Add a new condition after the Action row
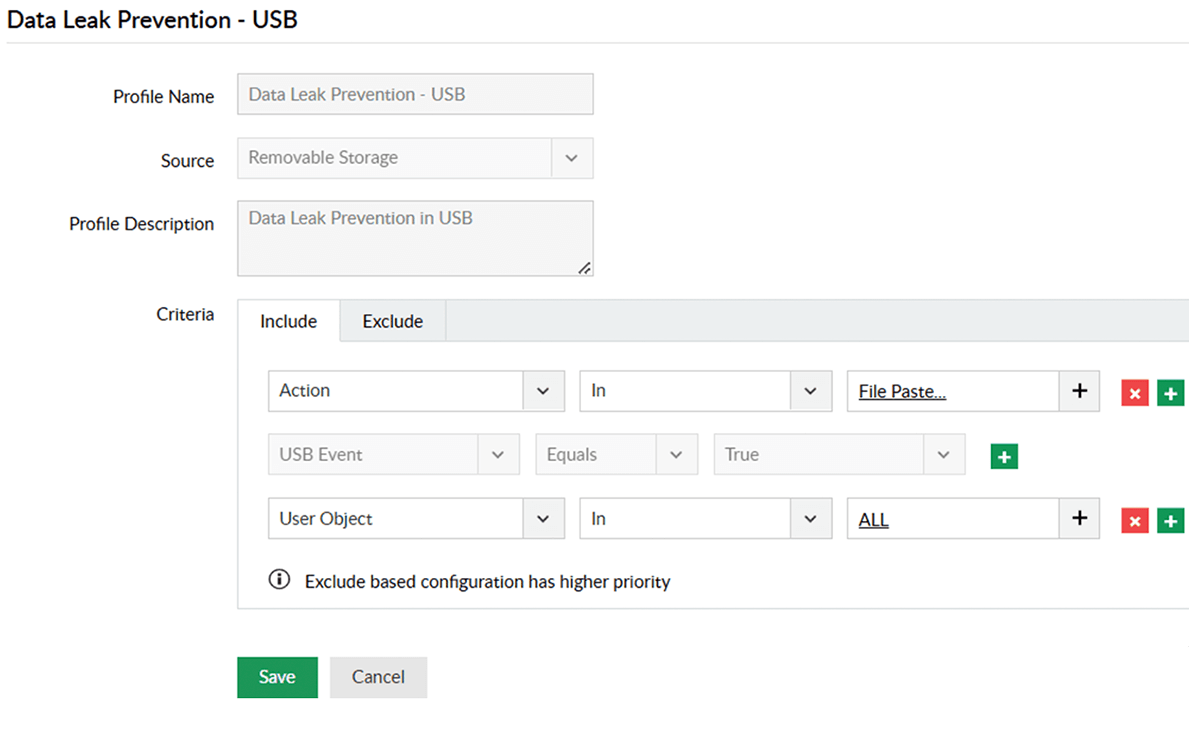1189x736 pixels. click(1170, 393)
